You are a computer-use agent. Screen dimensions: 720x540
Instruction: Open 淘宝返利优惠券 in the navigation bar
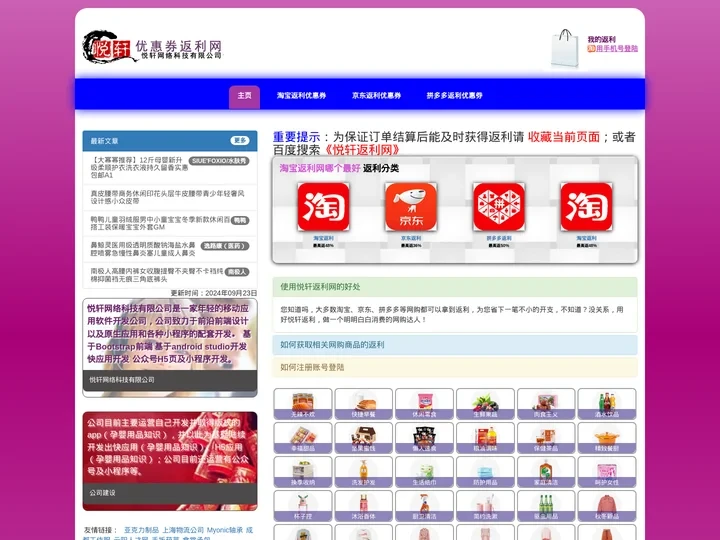tap(301, 96)
